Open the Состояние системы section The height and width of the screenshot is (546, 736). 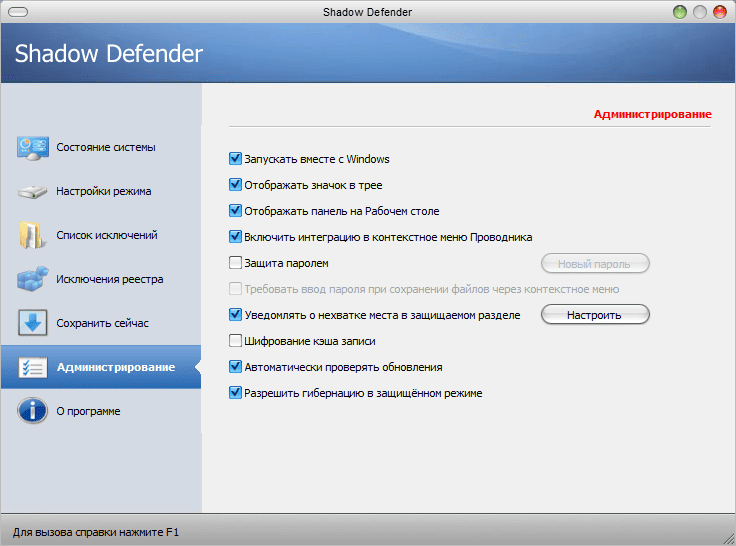pyautogui.click(x=101, y=147)
